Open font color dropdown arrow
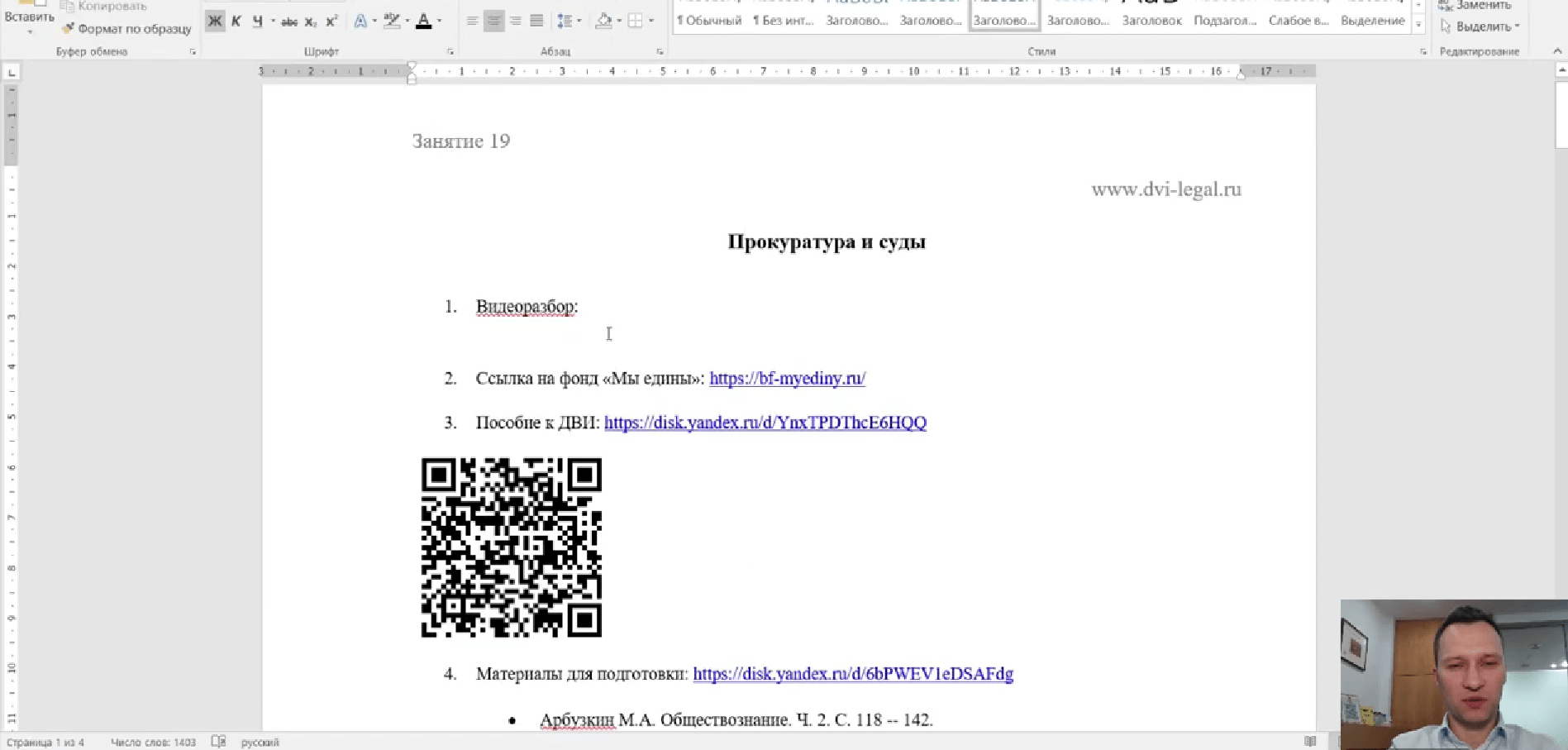Viewport: 1568px width, 750px height. [x=439, y=21]
